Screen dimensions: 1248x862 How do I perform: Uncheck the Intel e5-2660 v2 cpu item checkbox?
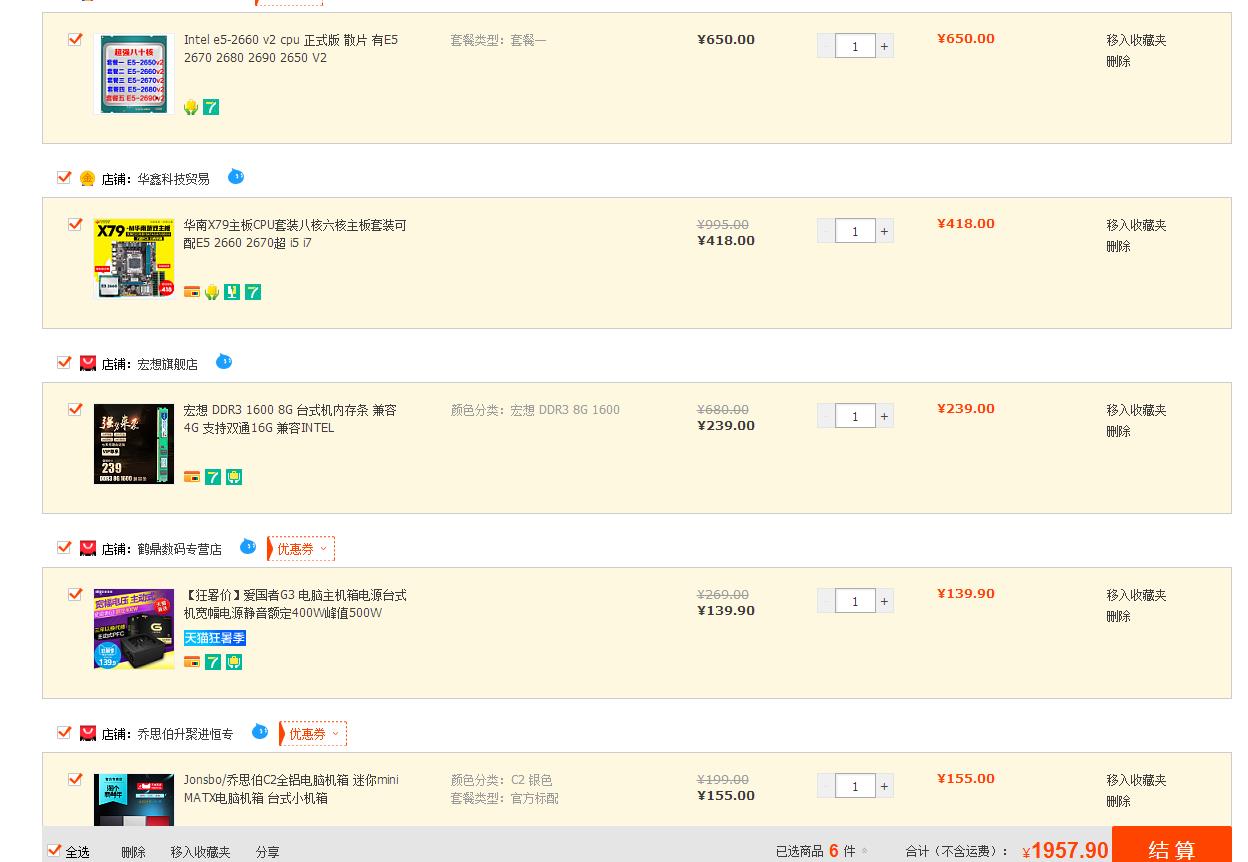(x=75, y=39)
